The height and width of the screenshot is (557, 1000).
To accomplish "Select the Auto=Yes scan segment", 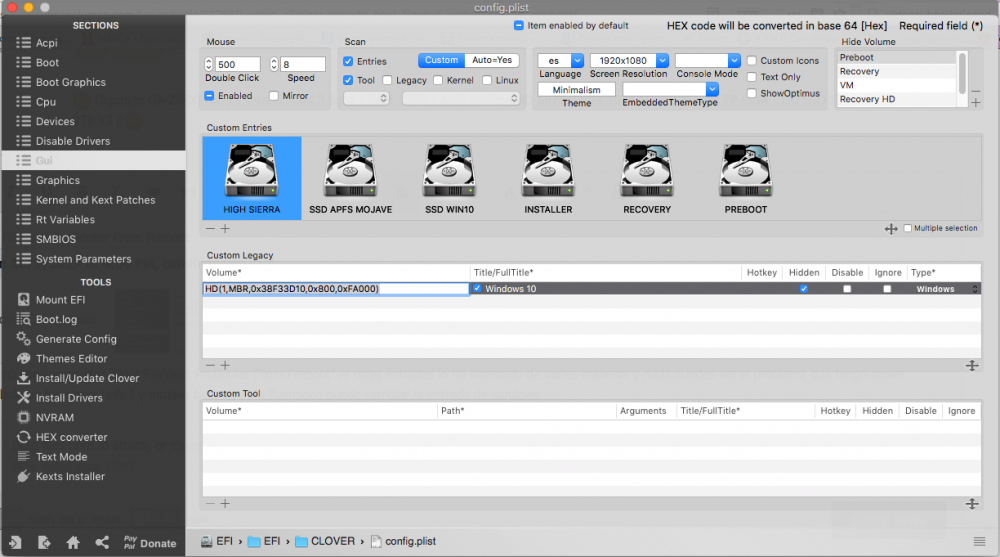I will (492, 60).
